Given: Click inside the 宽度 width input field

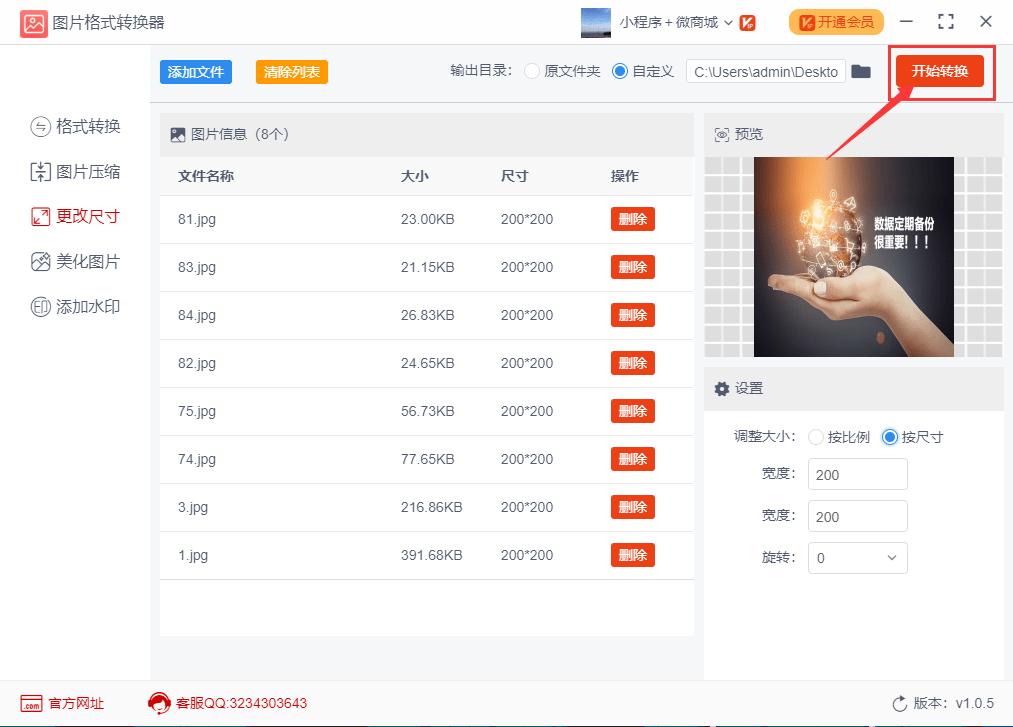Looking at the screenshot, I should [857, 474].
